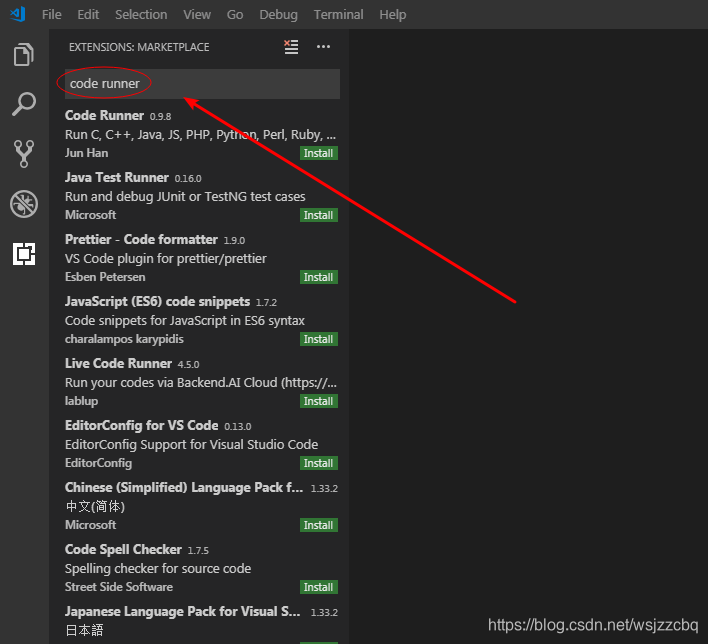Install Chinese (Simplified) Language Pack
The image size is (708, 644).
319,525
